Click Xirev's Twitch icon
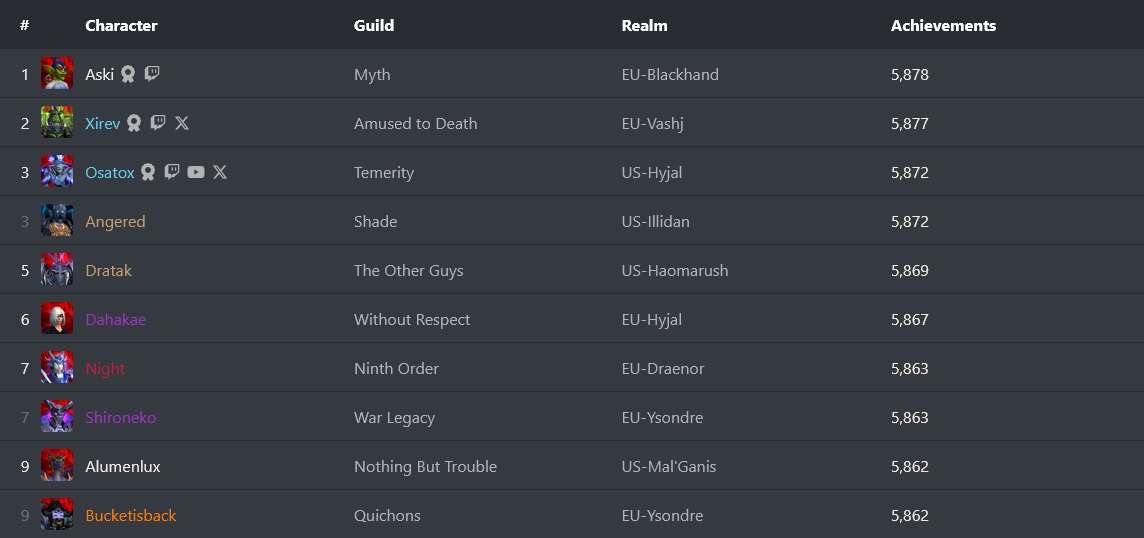The image size is (1144, 538). [158, 123]
